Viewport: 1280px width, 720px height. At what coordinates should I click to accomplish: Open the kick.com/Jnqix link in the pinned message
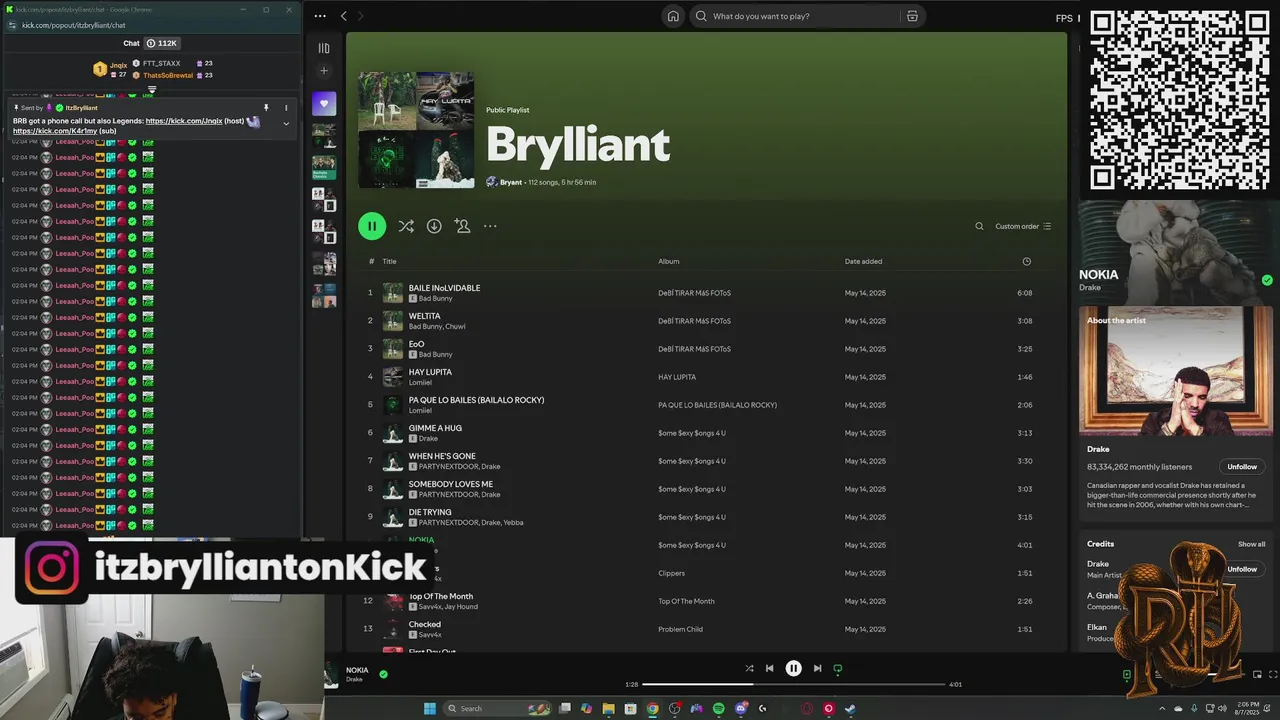pyautogui.click(x=184, y=121)
